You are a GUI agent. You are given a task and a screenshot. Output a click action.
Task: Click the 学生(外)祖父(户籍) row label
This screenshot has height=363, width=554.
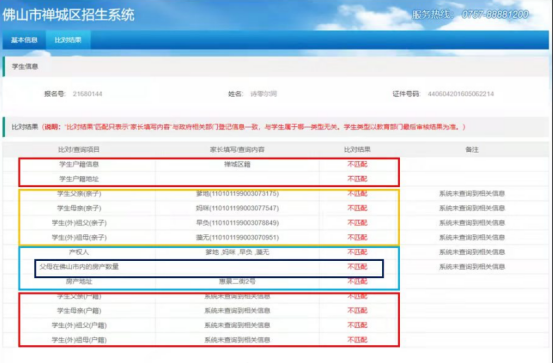click(x=79, y=325)
